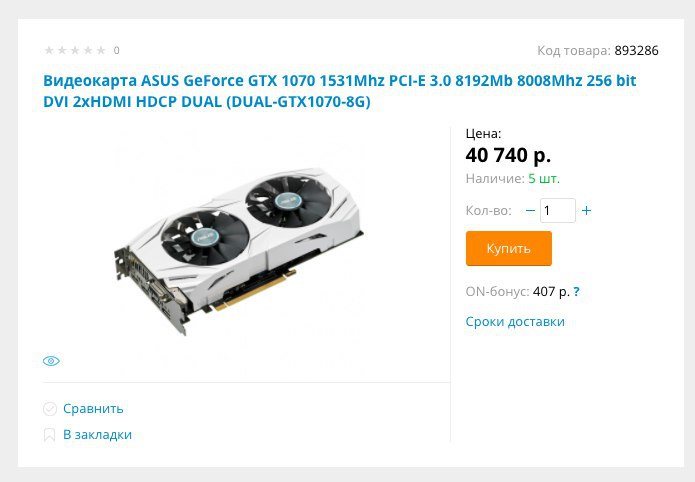This screenshot has height=482, width=695.
Task: Click the orange Купить button
Action: click(x=509, y=248)
